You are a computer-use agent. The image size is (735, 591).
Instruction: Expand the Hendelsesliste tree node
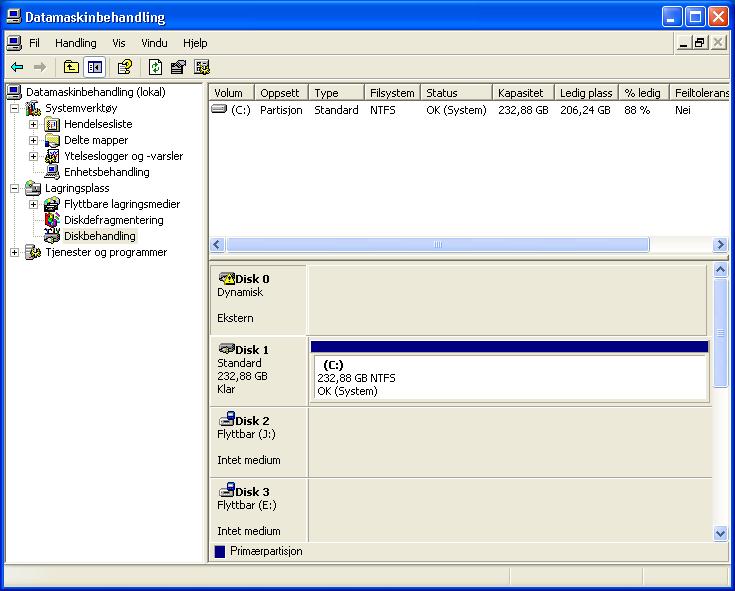[33, 124]
